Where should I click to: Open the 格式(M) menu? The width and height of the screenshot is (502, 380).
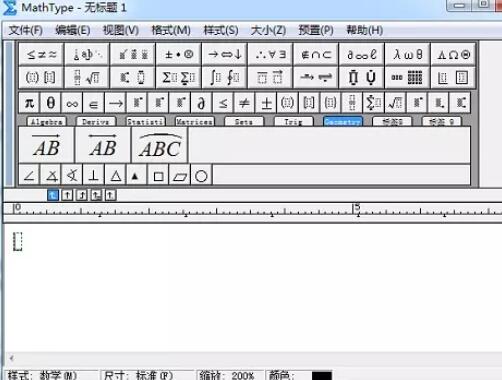(171, 30)
